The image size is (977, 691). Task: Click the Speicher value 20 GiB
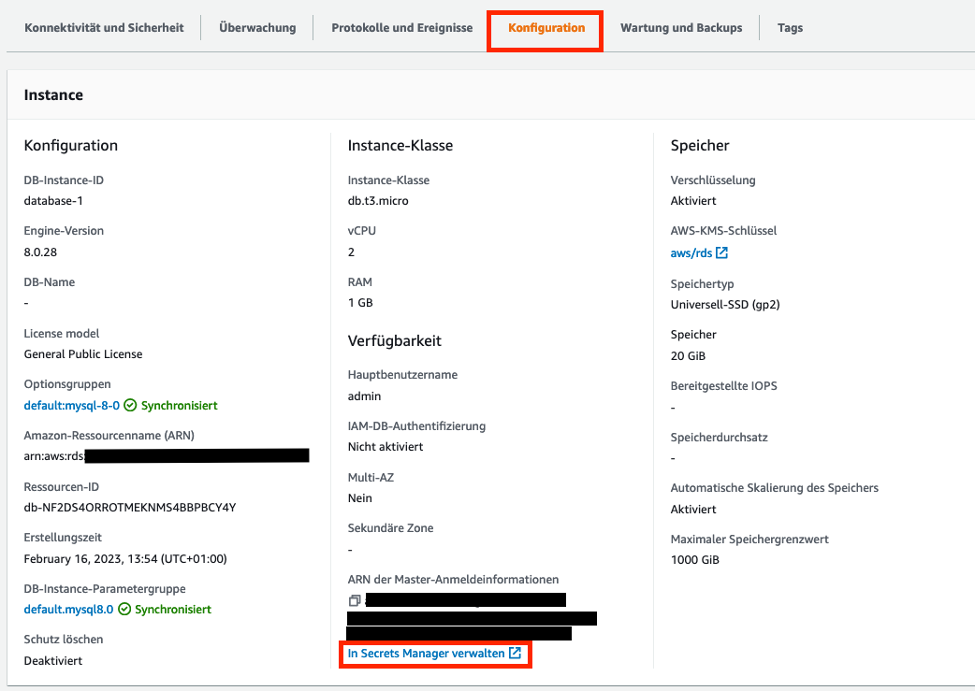pos(688,356)
